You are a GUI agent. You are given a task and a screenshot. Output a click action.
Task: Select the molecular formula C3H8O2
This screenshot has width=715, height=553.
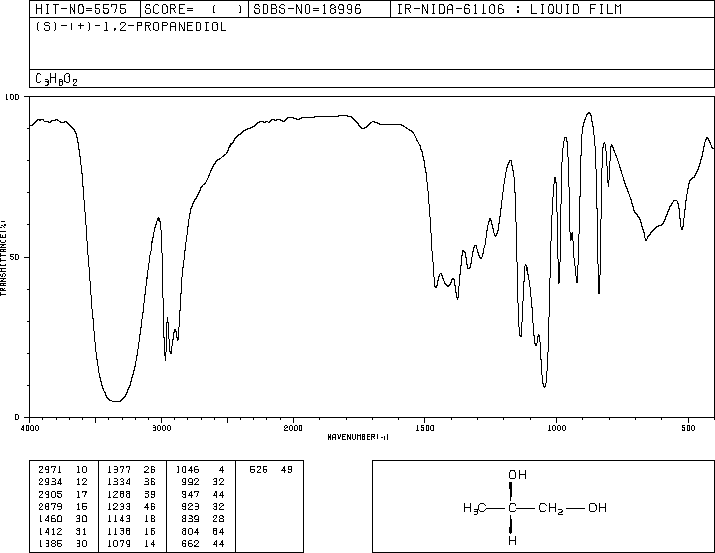click(x=56, y=79)
